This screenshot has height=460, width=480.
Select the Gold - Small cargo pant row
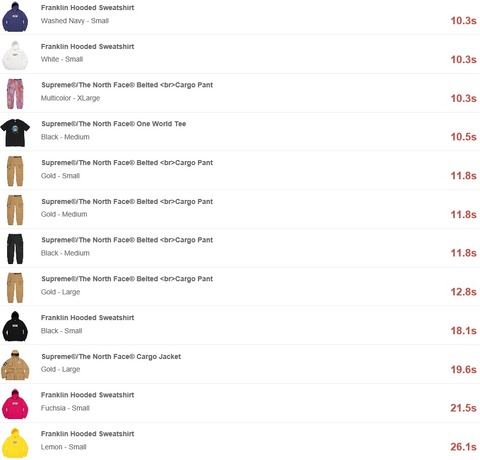(x=240, y=171)
